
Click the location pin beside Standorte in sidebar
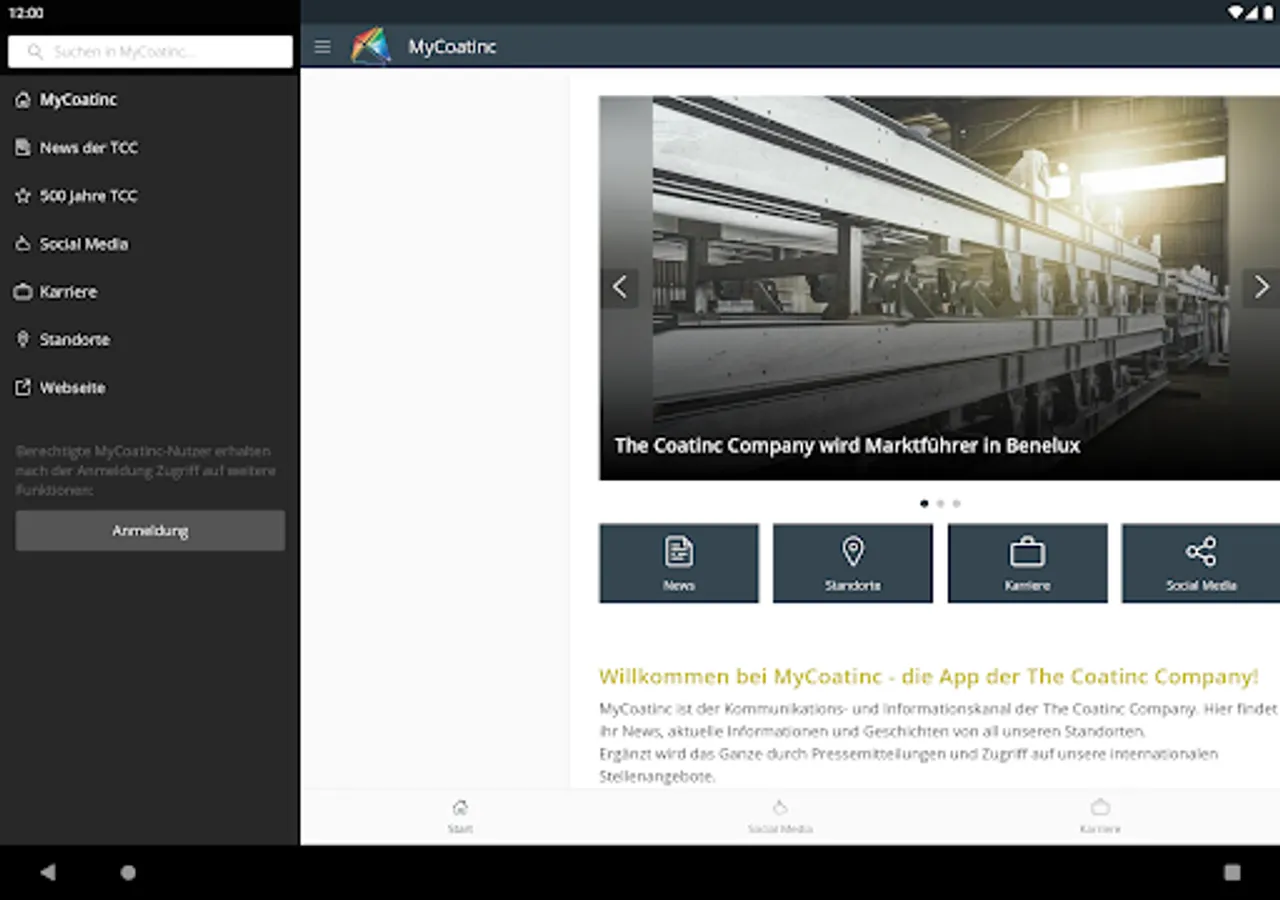23,340
